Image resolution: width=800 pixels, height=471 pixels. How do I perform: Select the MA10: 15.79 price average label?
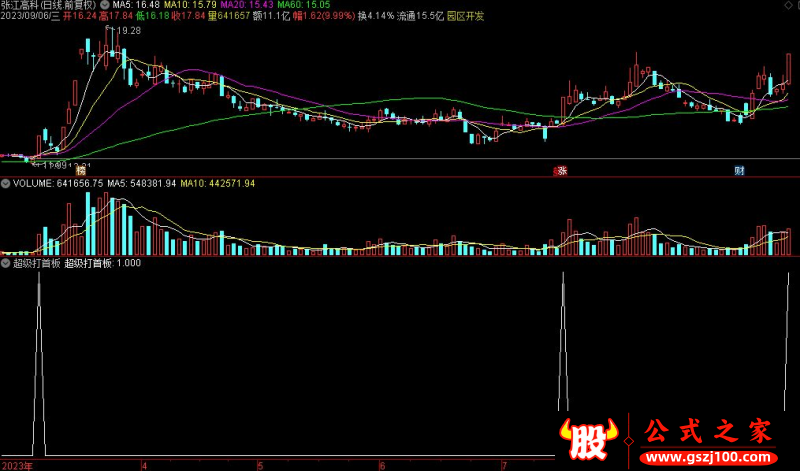click(x=190, y=5)
